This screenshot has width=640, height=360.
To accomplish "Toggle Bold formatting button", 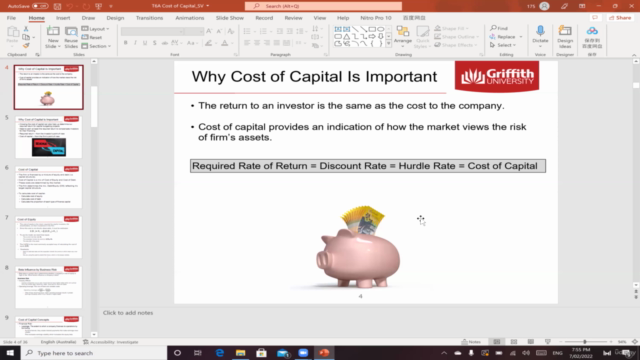I will pyautogui.click(x=126, y=43).
